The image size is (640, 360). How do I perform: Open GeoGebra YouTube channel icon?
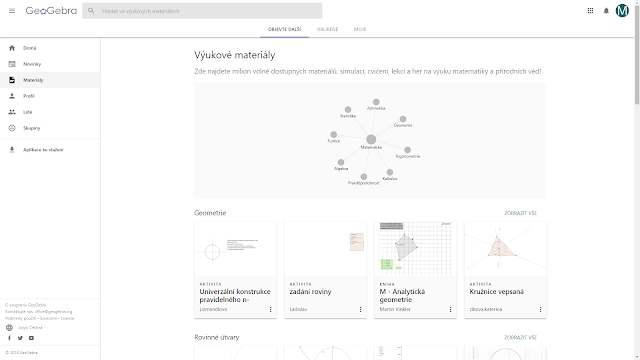(31, 338)
